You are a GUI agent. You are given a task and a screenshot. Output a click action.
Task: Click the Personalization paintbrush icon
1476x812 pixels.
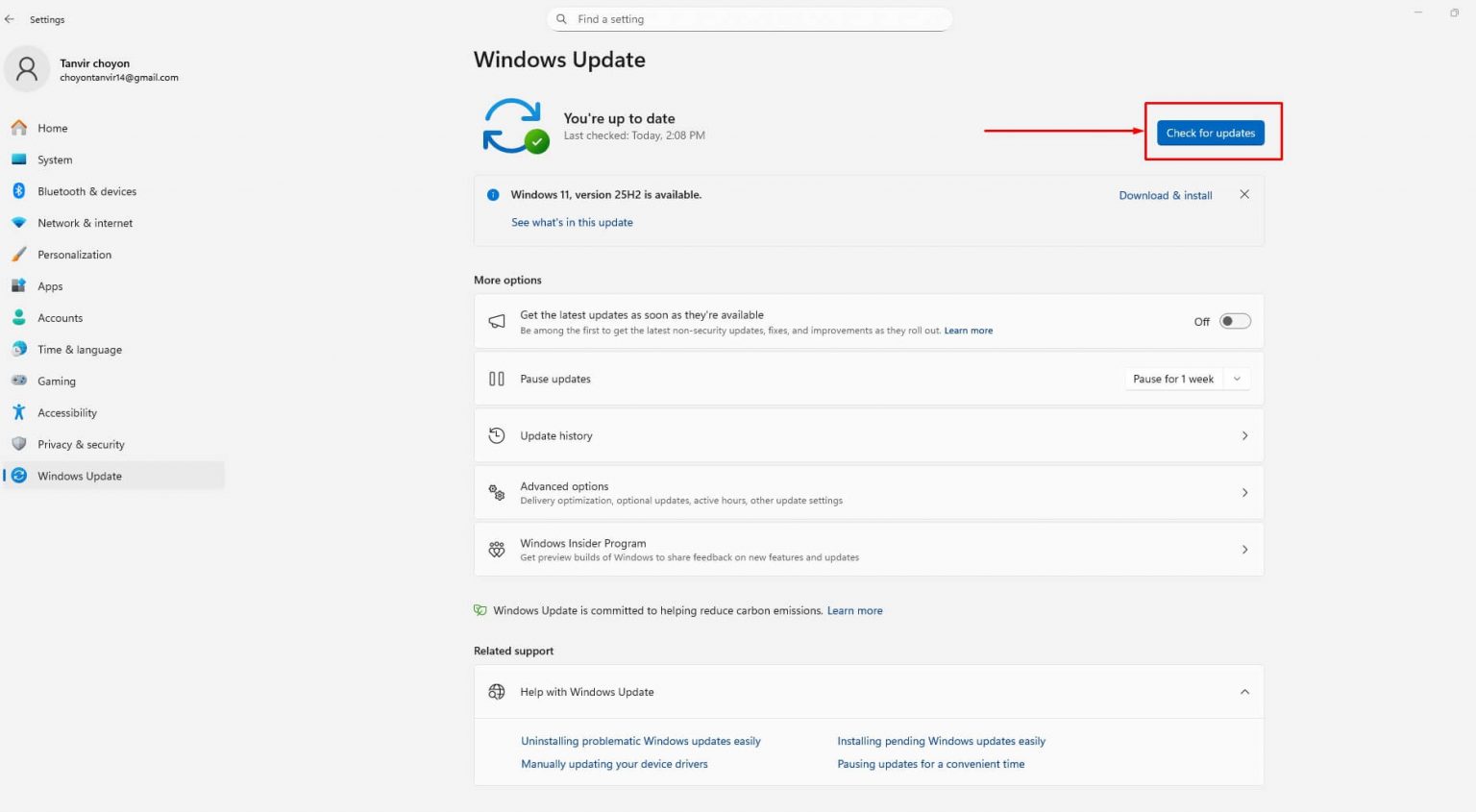[18, 255]
